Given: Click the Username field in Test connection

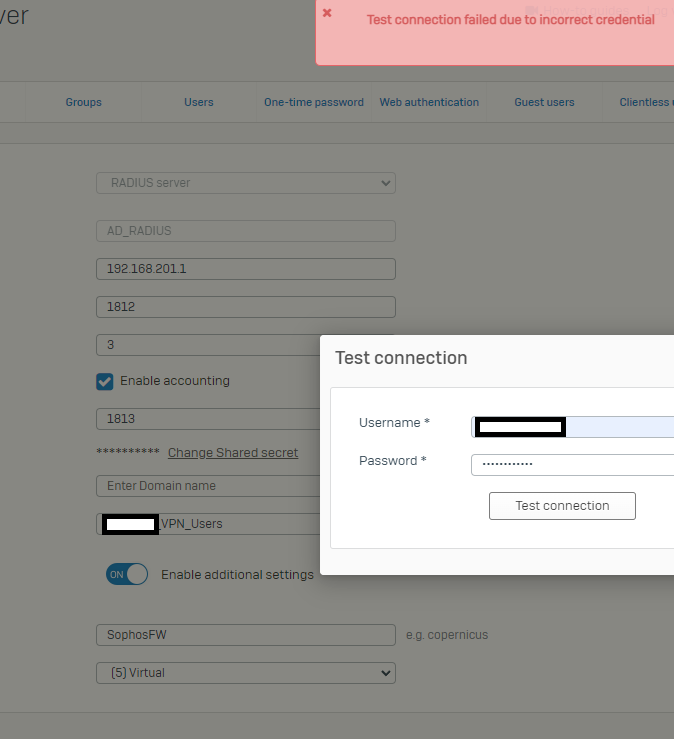Looking at the screenshot, I should (572, 427).
